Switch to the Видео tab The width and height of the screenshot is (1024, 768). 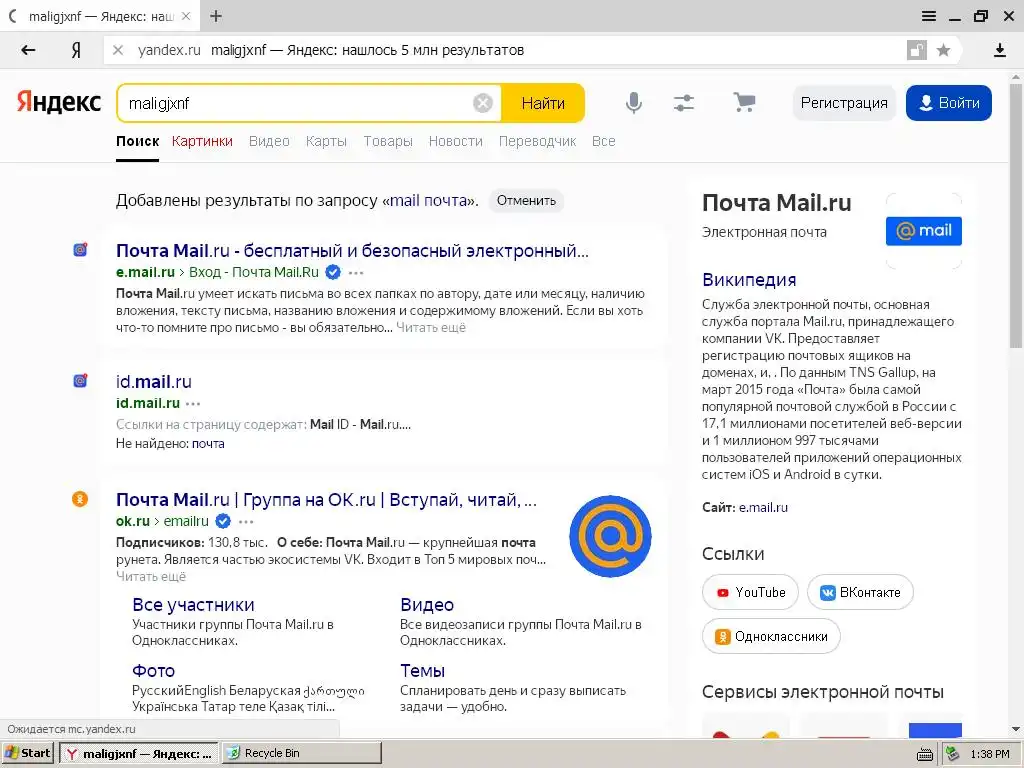coord(269,141)
